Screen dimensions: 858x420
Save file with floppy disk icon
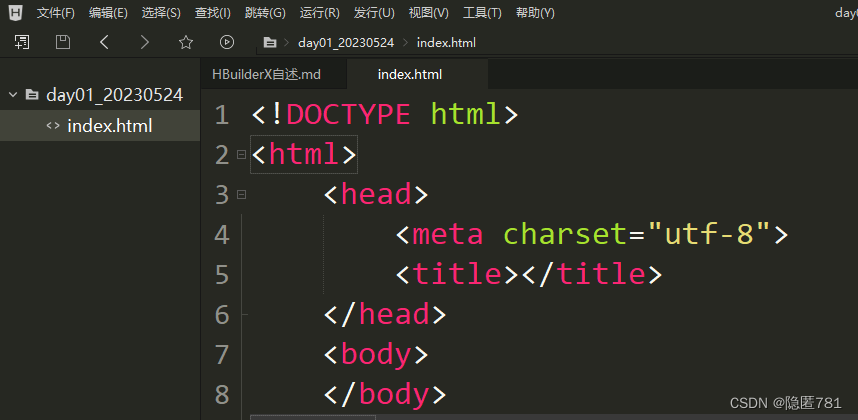[x=63, y=42]
